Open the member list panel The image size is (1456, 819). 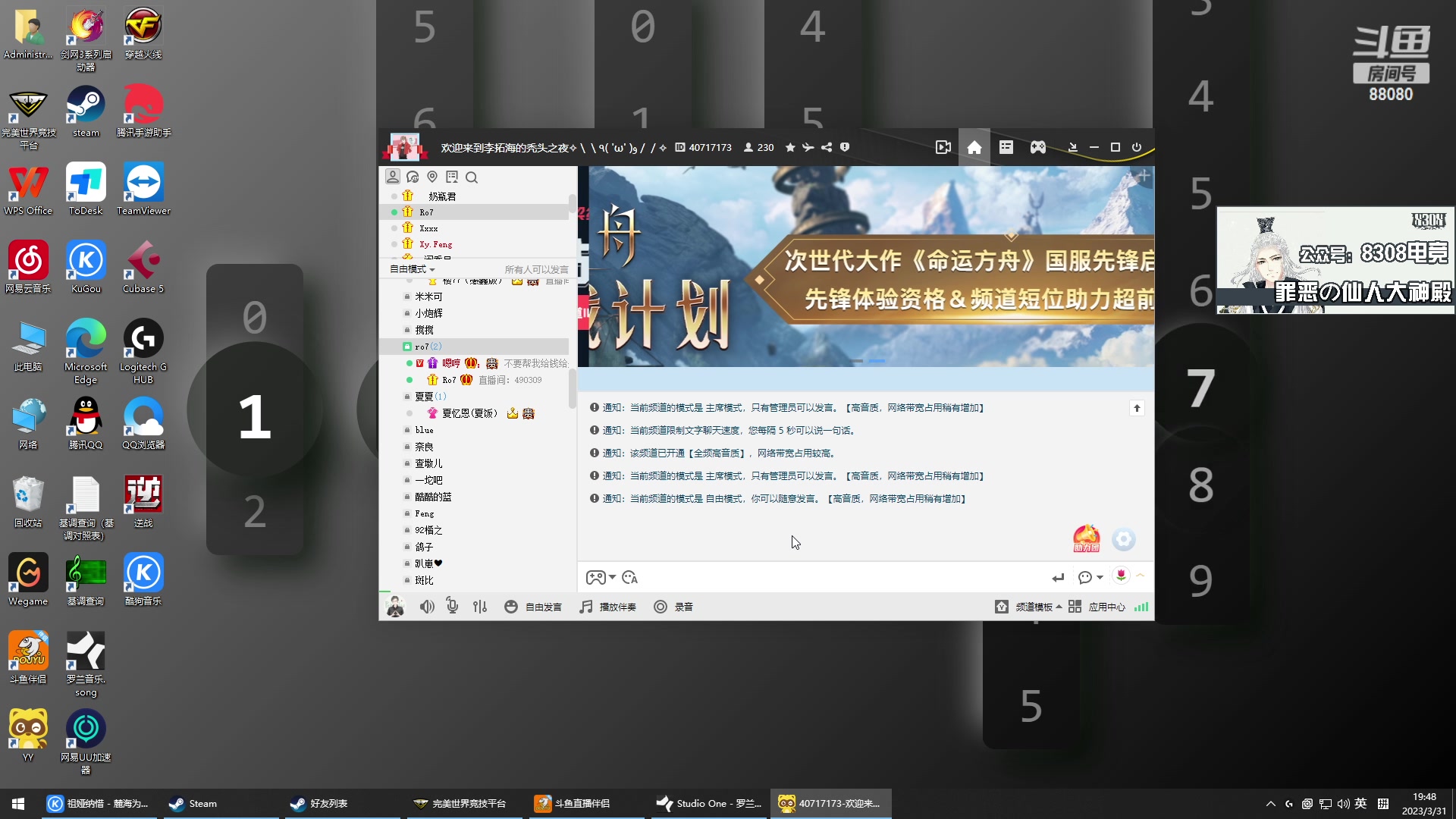[x=393, y=177]
